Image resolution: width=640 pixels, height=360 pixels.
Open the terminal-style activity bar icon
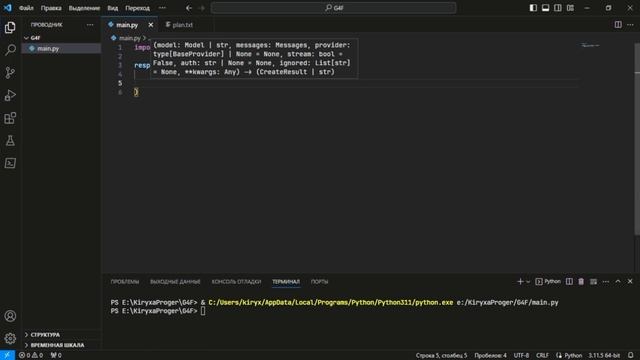click(10, 163)
